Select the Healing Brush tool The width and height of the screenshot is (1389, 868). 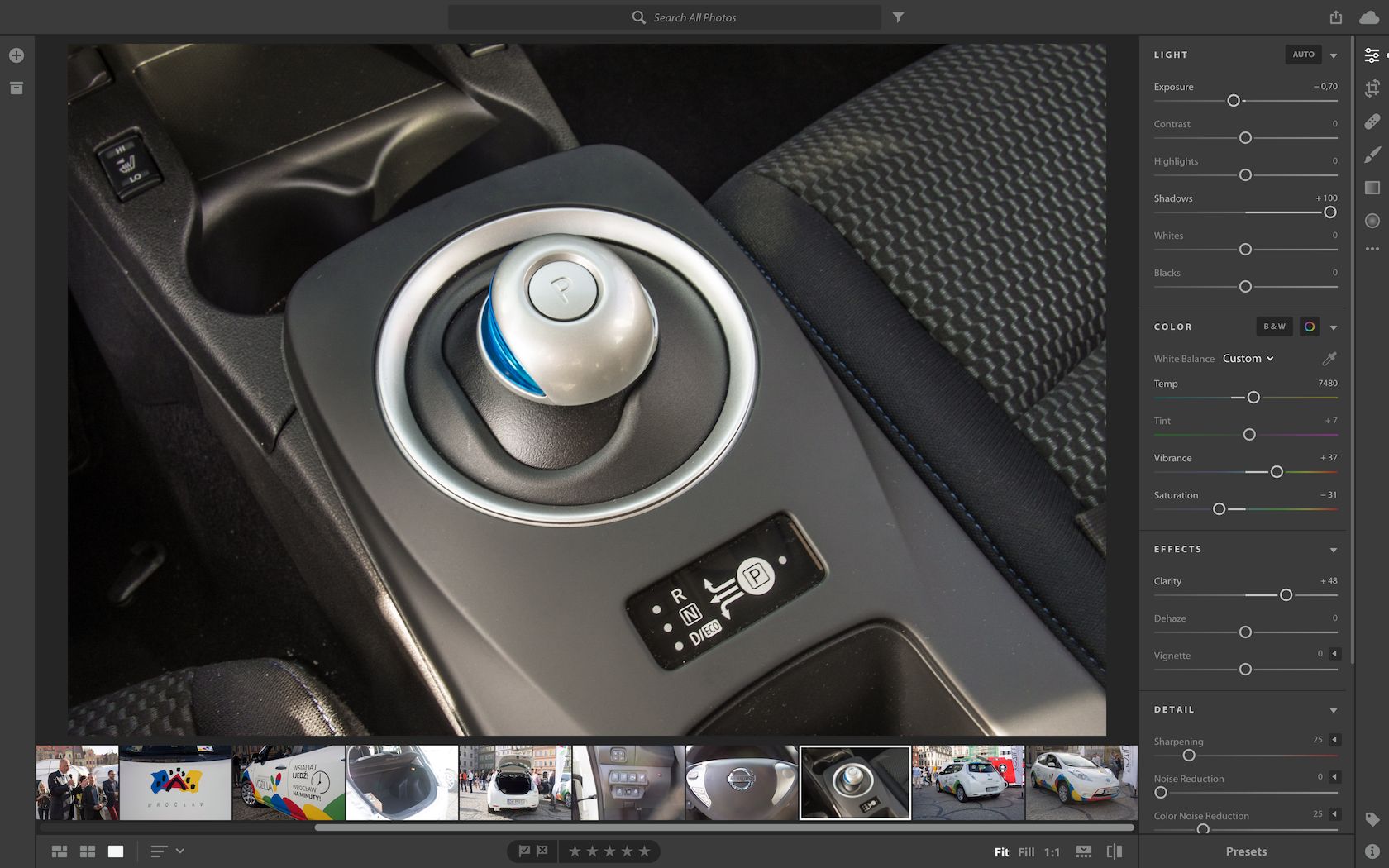pos(1372,122)
